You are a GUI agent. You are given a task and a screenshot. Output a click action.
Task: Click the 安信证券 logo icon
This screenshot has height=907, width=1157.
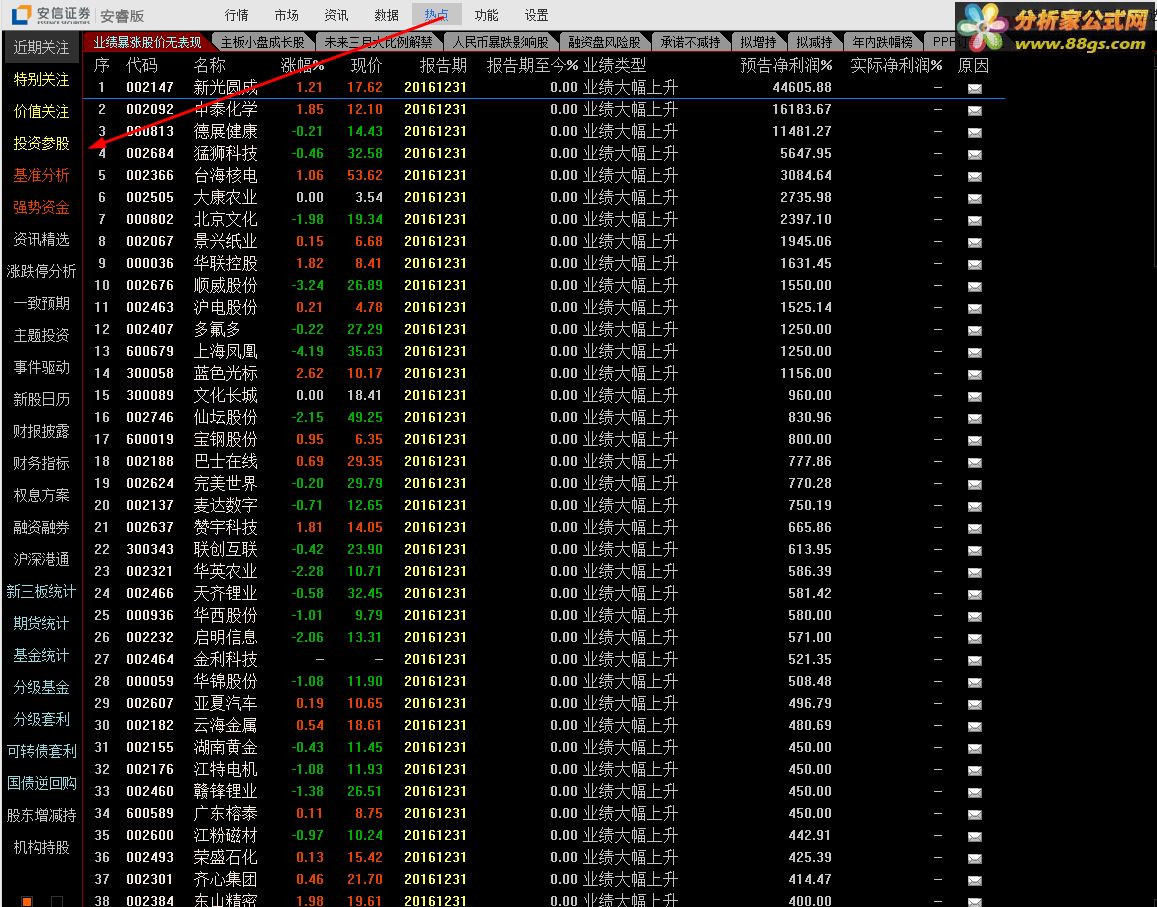(21, 14)
